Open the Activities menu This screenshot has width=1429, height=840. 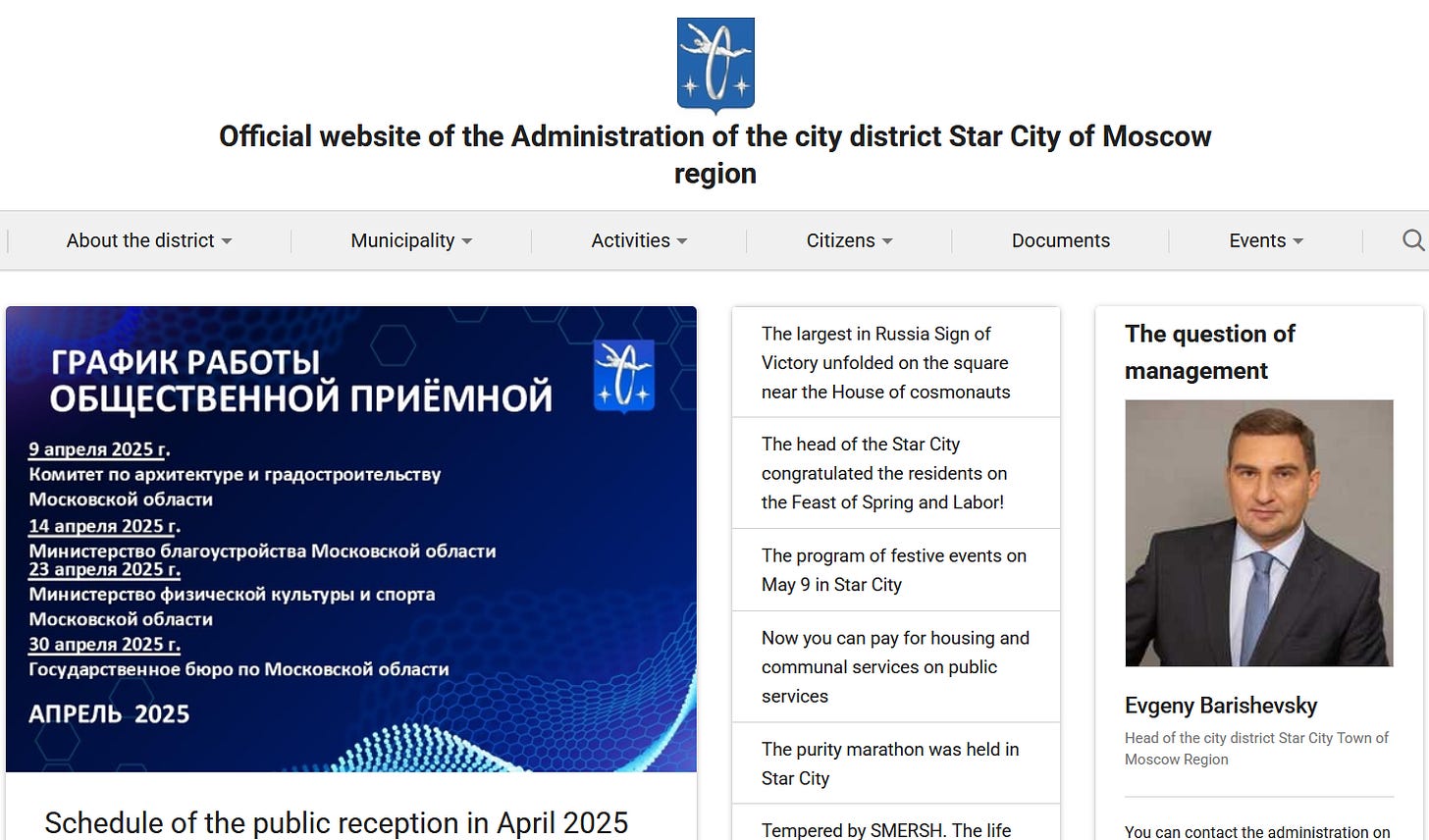click(x=639, y=240)
